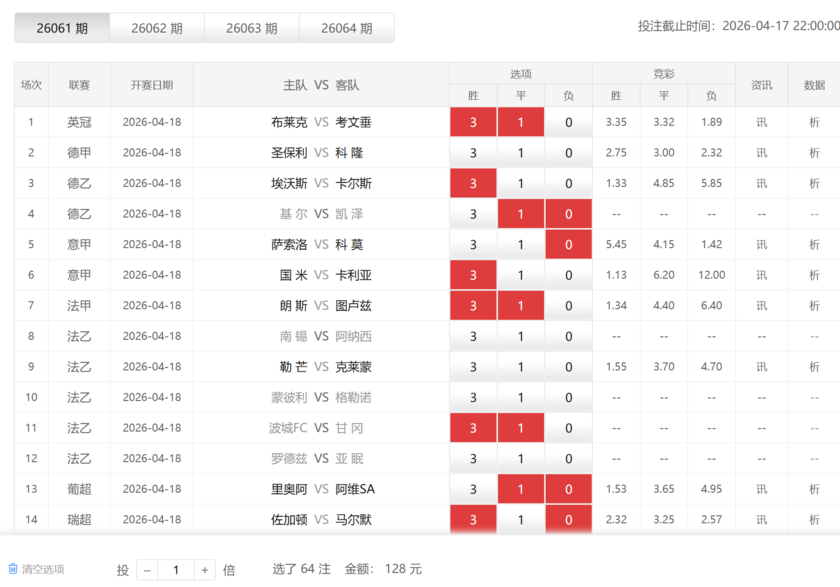Switch to the 26062期 tab
The height and width of the screenshot is (587, 840).
(155, 29)
